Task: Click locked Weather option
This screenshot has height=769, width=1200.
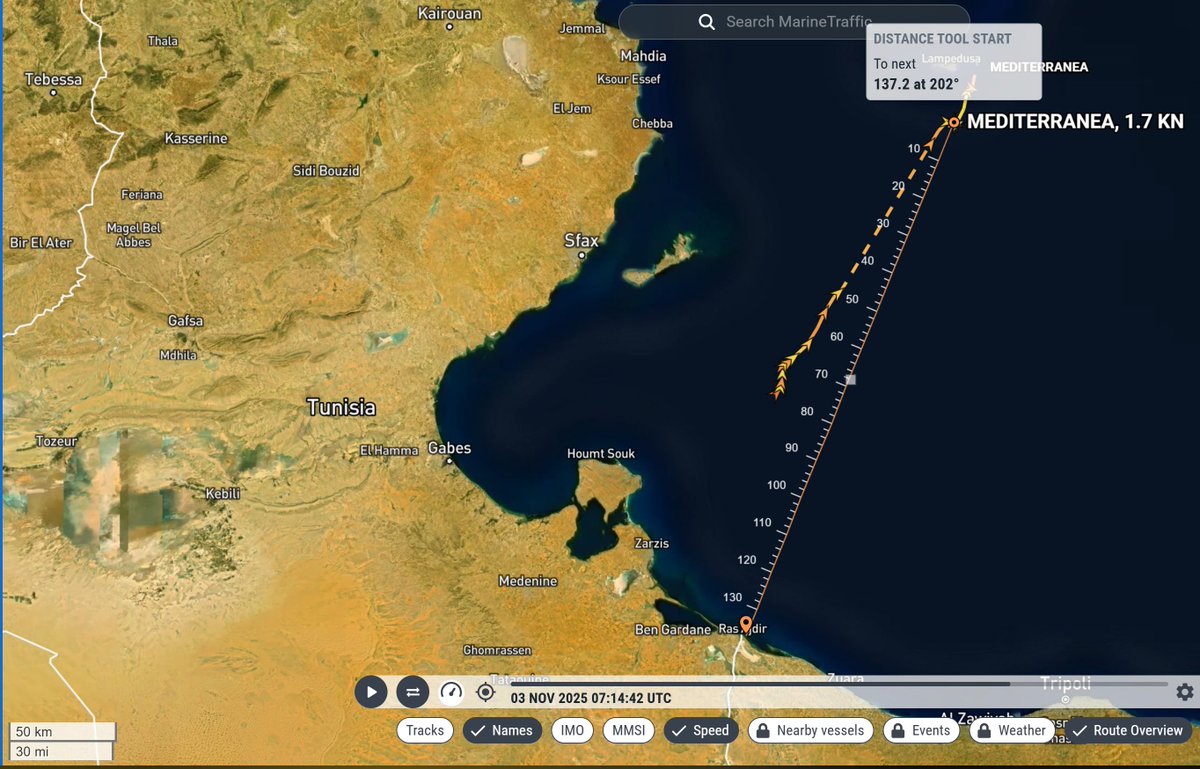Action: pyautogui.click(x=1013, y=731)
